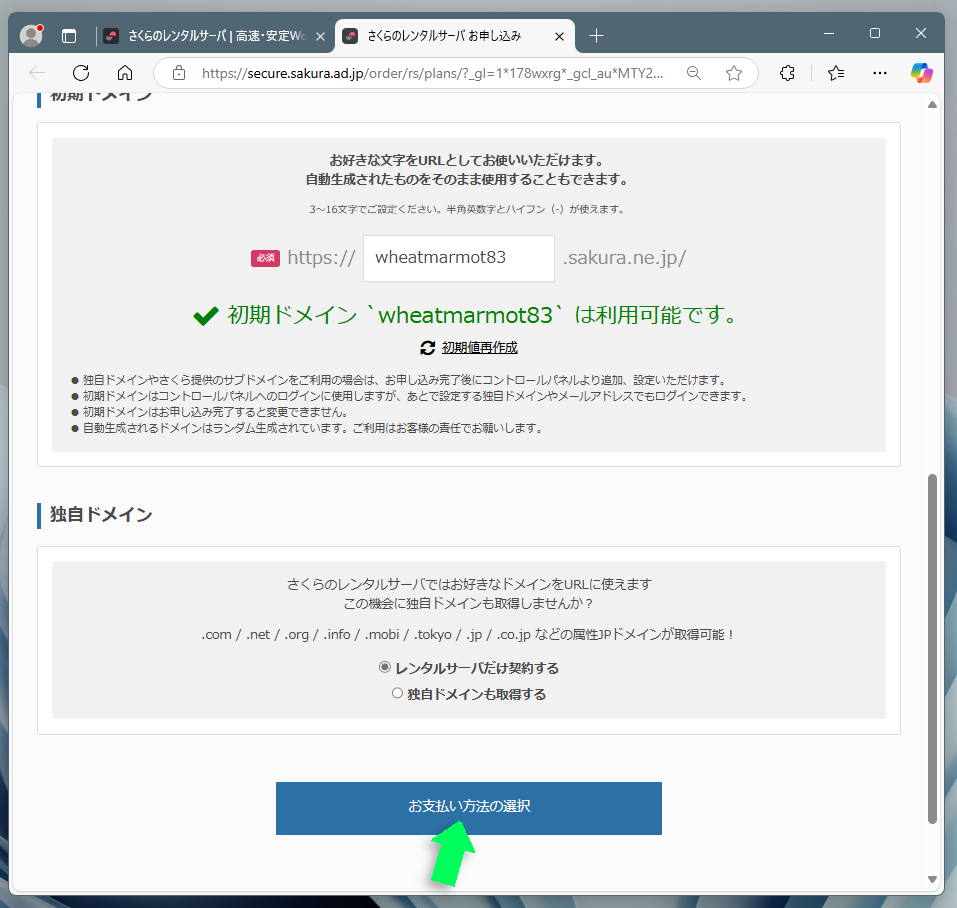Click the browser back arrow
The width and height of the screenshot is (957, 908).
pyautogui.click(x=37, y=73)
